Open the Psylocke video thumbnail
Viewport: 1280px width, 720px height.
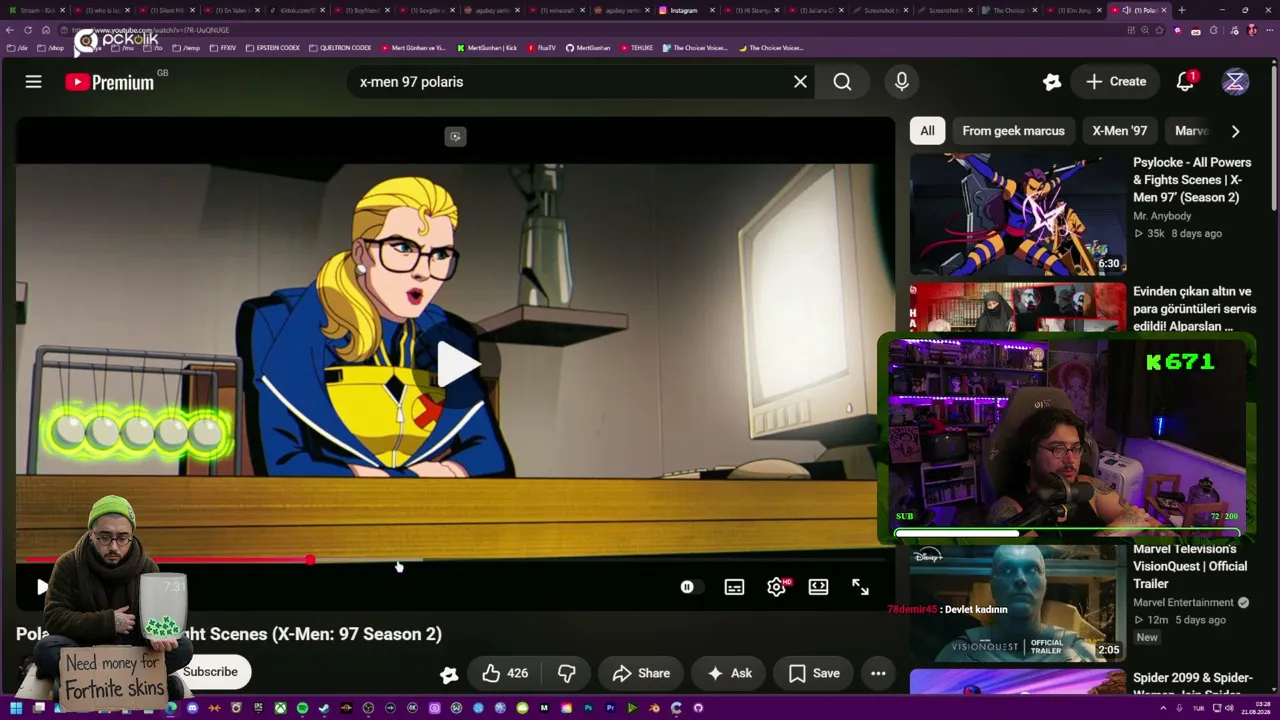point(1017,214)
